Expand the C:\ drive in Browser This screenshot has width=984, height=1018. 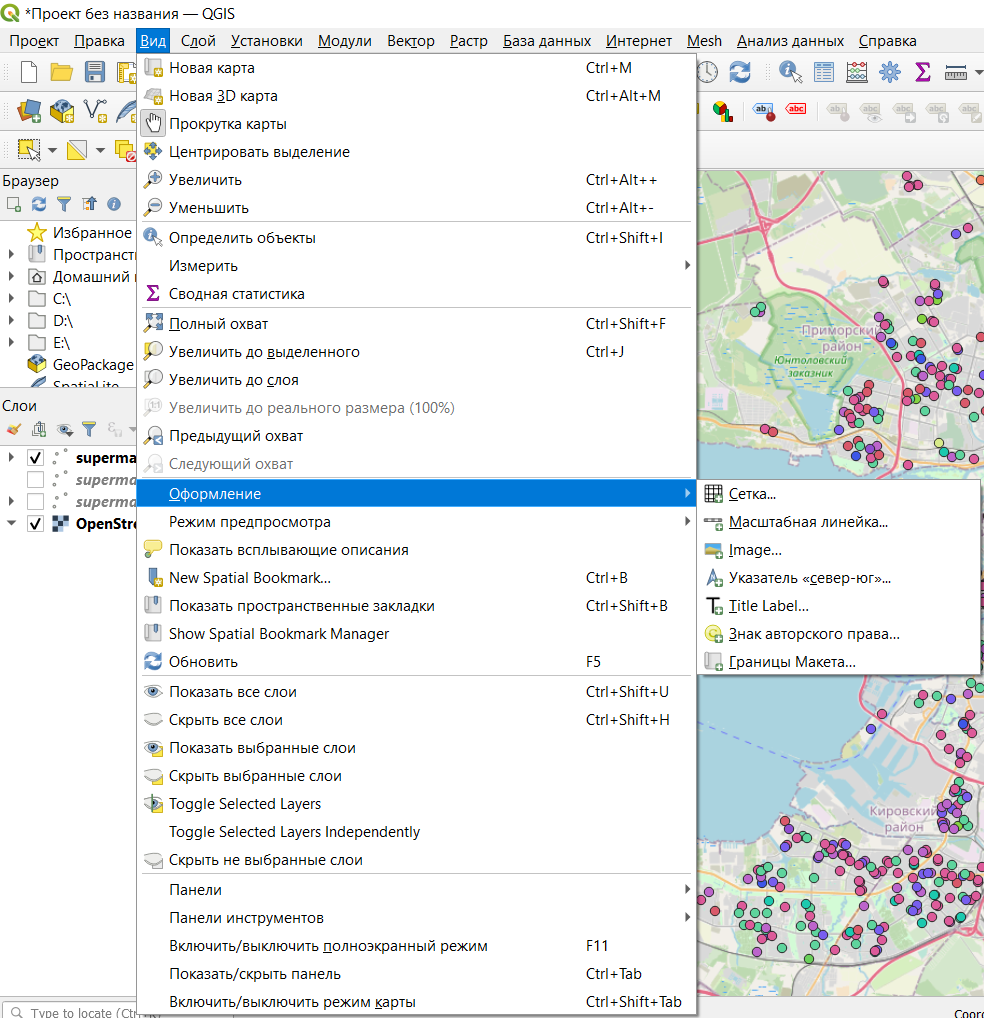11,299
